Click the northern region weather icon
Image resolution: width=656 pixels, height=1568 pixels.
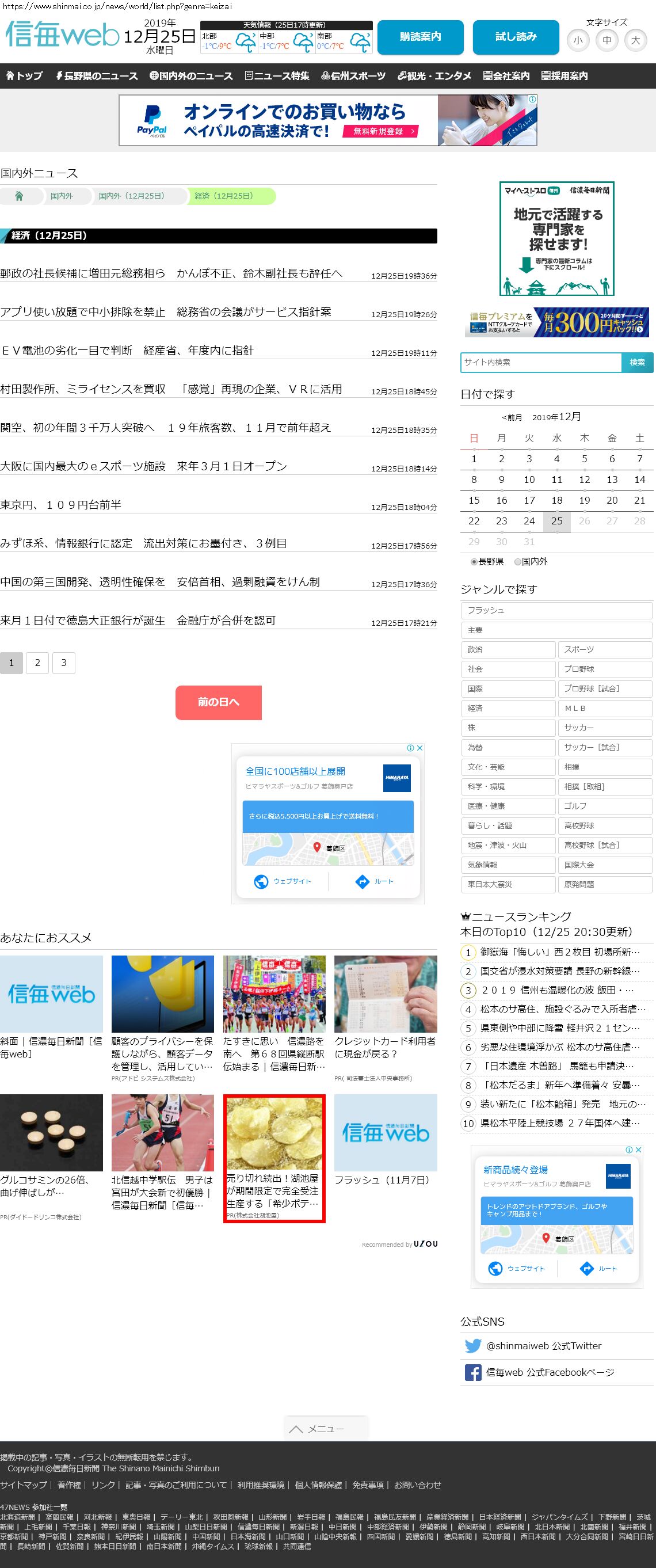[245, 43]
